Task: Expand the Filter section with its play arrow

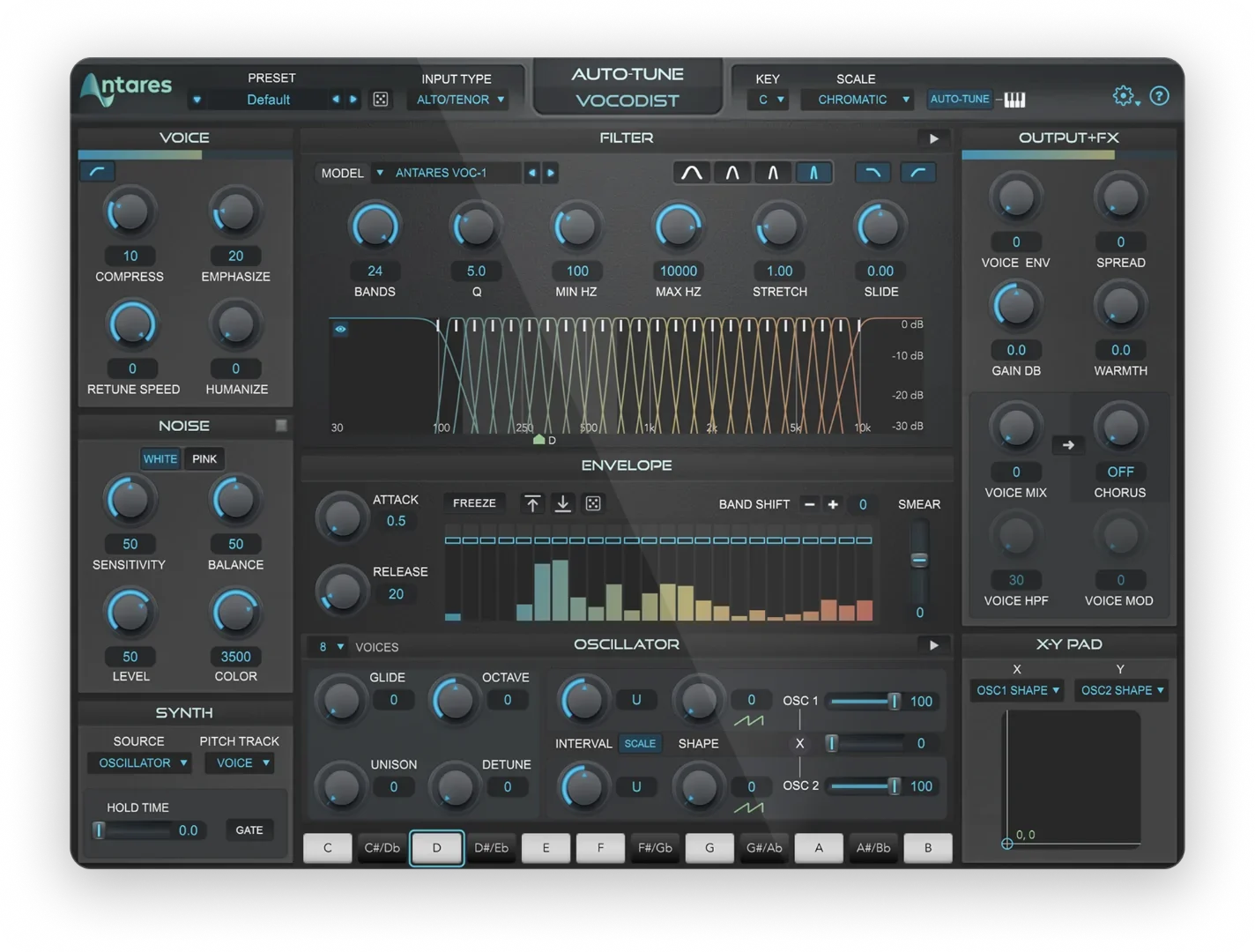Action: pyautogui.click(x=933, y=138)
